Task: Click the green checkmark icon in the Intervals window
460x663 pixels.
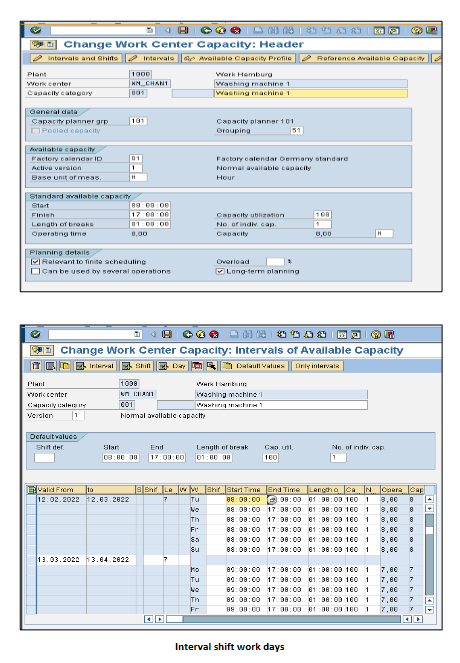Action: [x=36, y=334]
